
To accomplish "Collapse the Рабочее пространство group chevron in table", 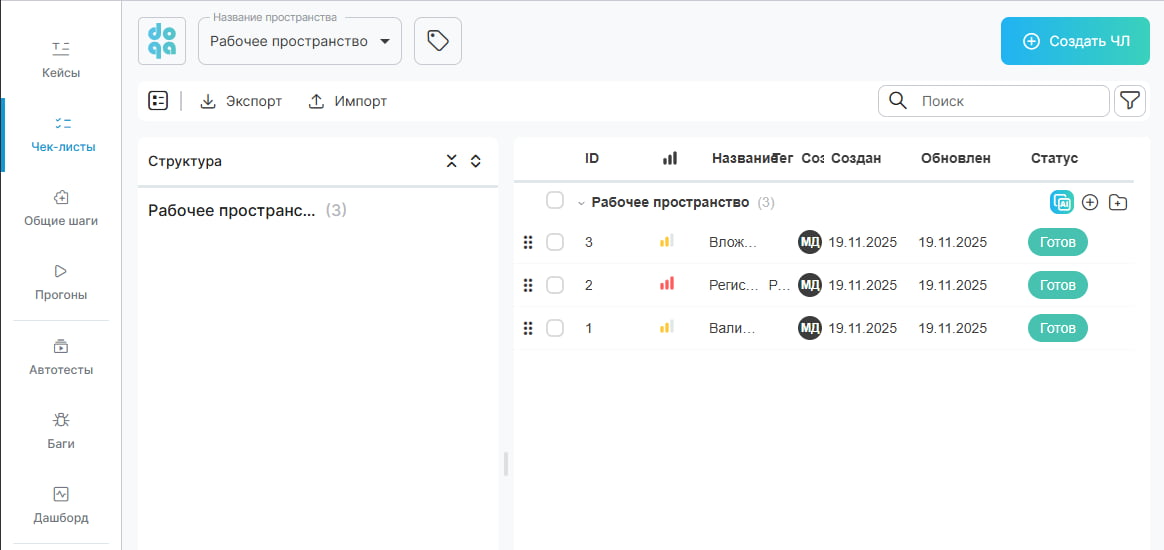I will click(x=580, y=203).
